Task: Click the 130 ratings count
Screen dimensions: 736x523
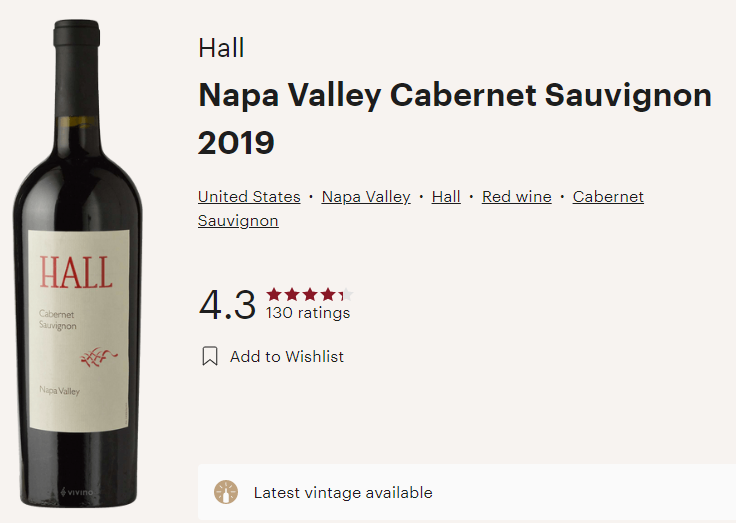Action: (308, 313)
